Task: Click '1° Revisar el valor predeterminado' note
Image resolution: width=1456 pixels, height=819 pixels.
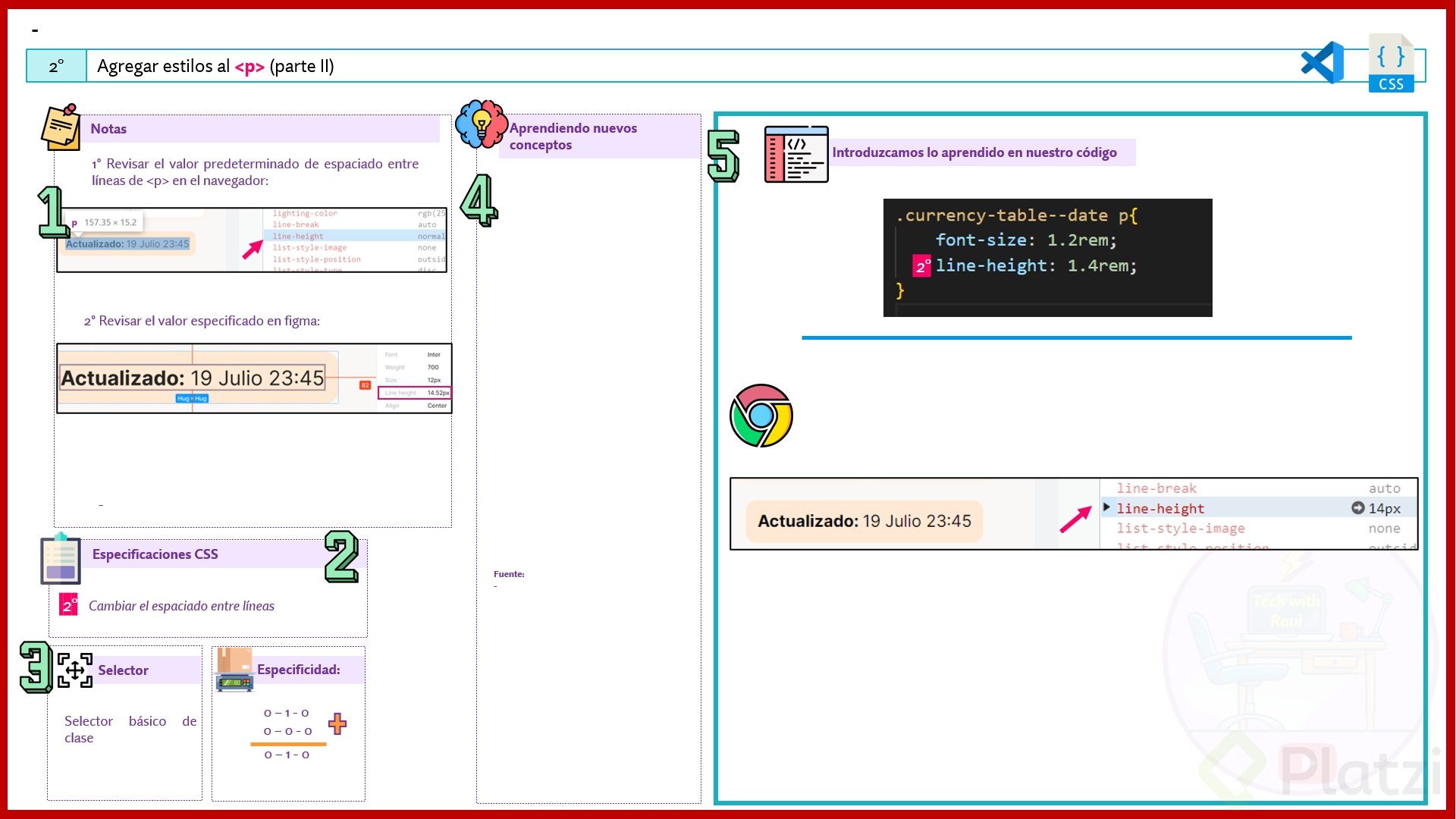Action: point(255,172)
